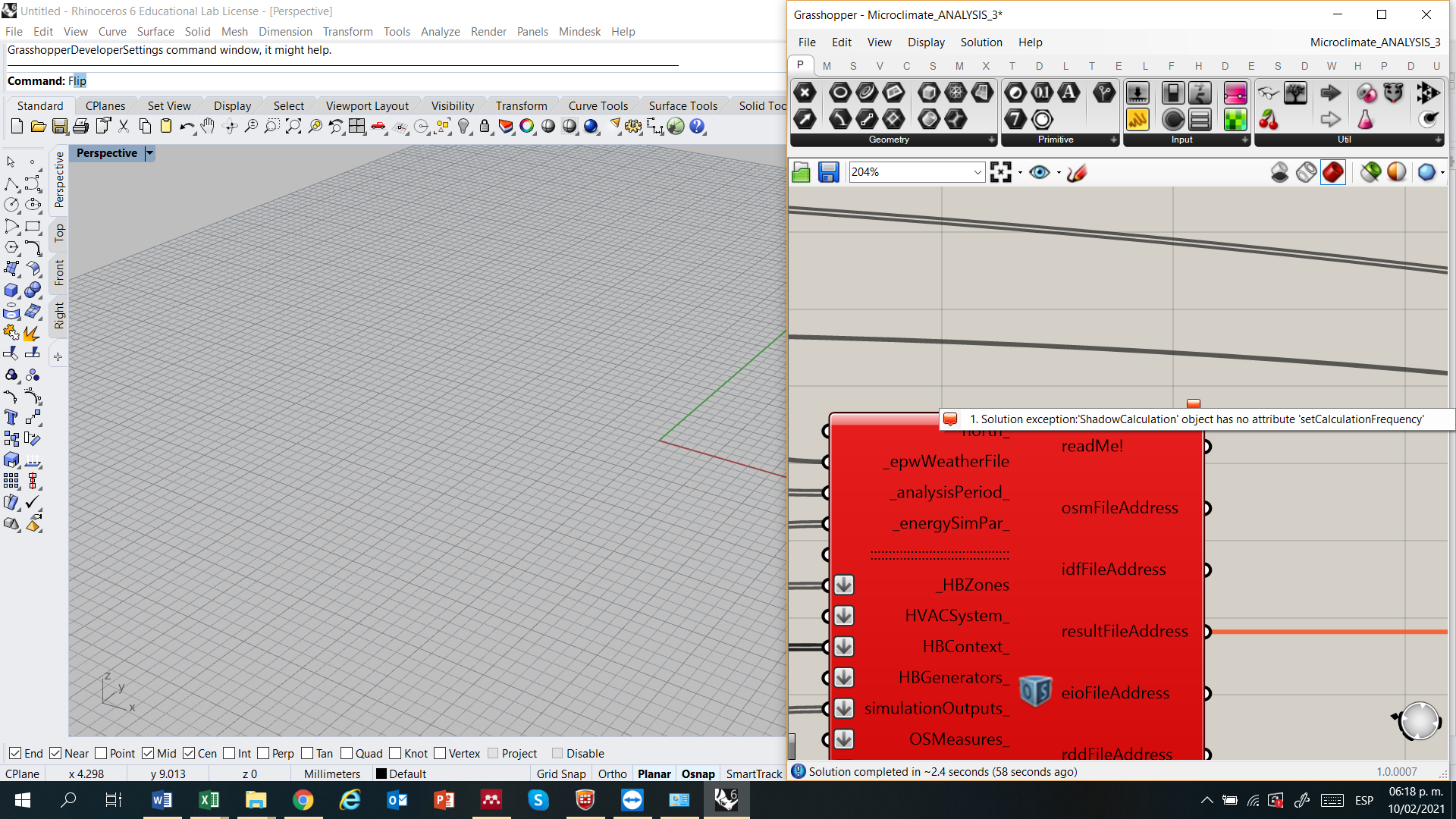Viewport: 1456px width, 819px height.
Task: Toggle Ortho mode in status bar
Action: [612, 773]
